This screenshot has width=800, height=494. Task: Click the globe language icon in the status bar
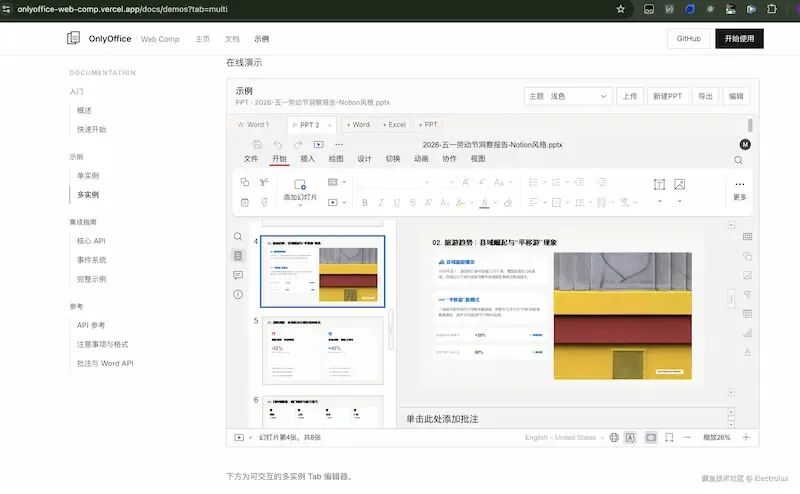point(614,437)
